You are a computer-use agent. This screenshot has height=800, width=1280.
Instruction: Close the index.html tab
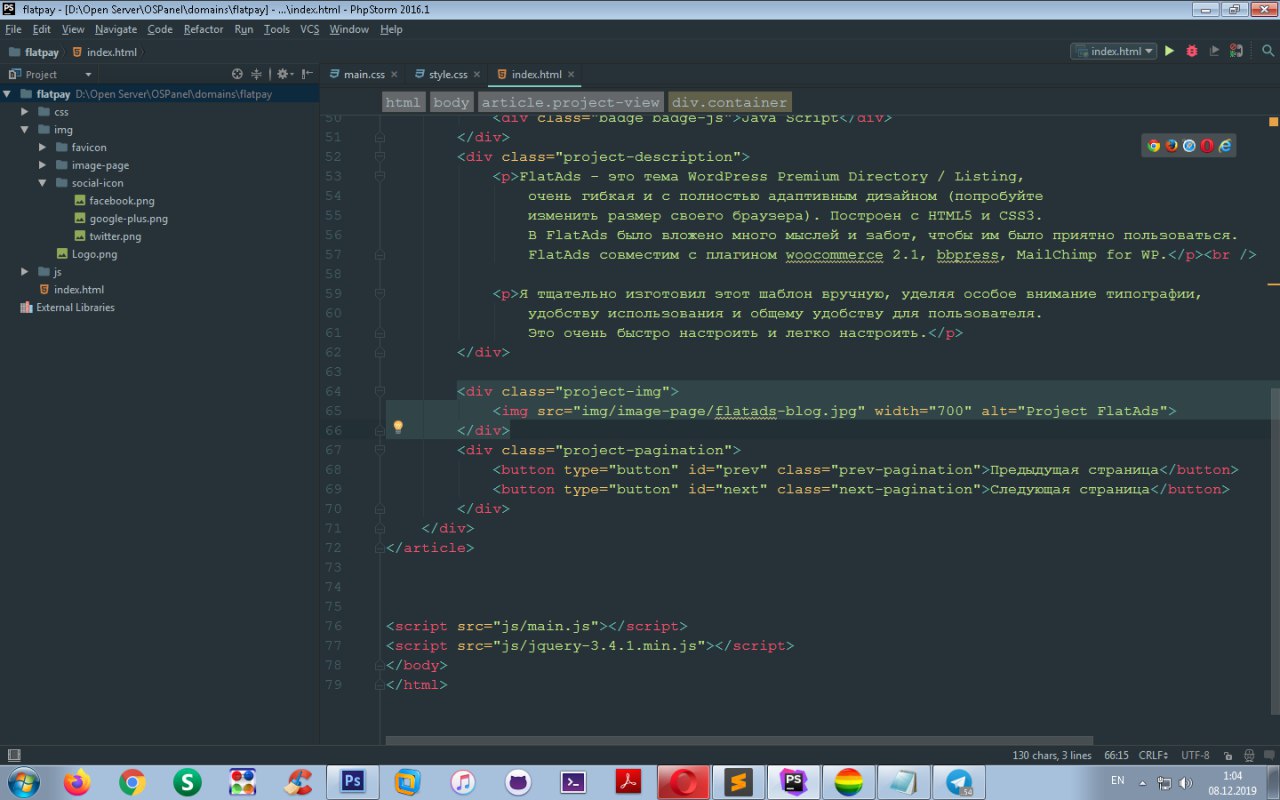(571, 74)
